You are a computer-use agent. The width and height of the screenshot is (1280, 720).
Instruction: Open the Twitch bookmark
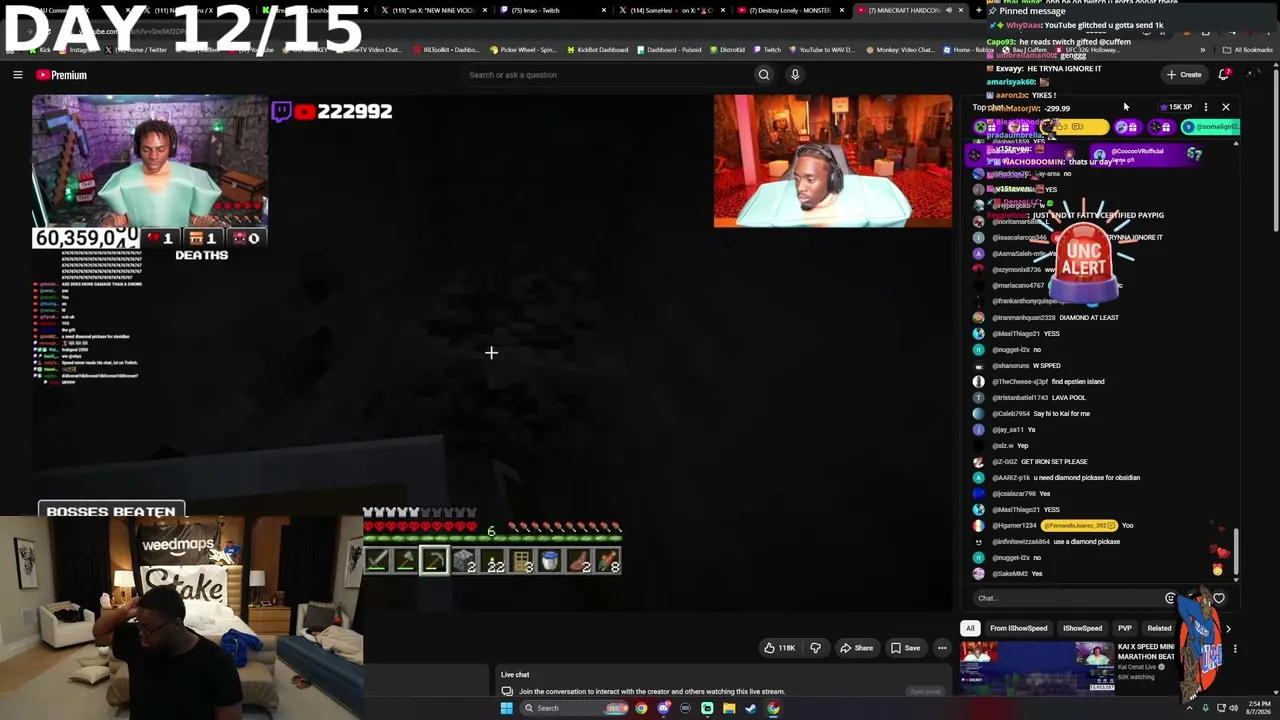pos(767,50)
